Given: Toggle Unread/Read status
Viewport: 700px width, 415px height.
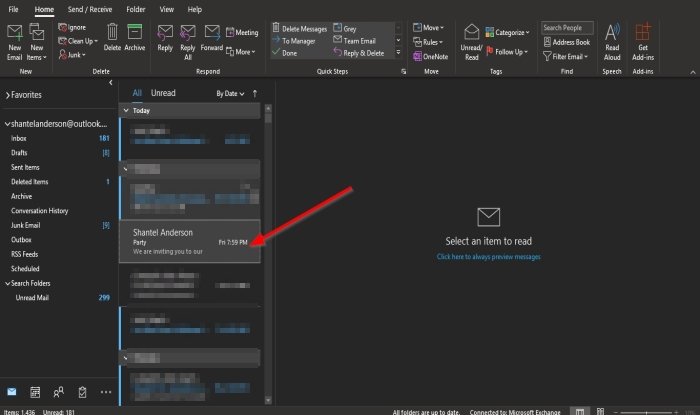Looking at the screenshot, I should click(x=471, y=42).
